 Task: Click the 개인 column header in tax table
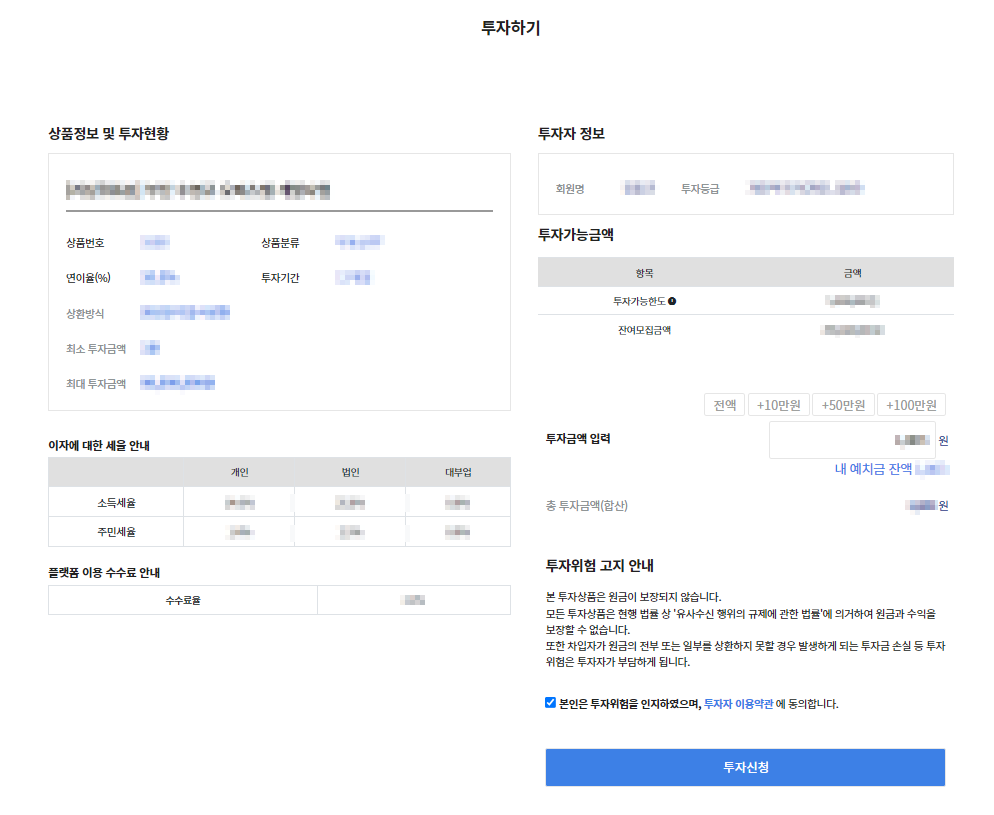click(239, 473)
